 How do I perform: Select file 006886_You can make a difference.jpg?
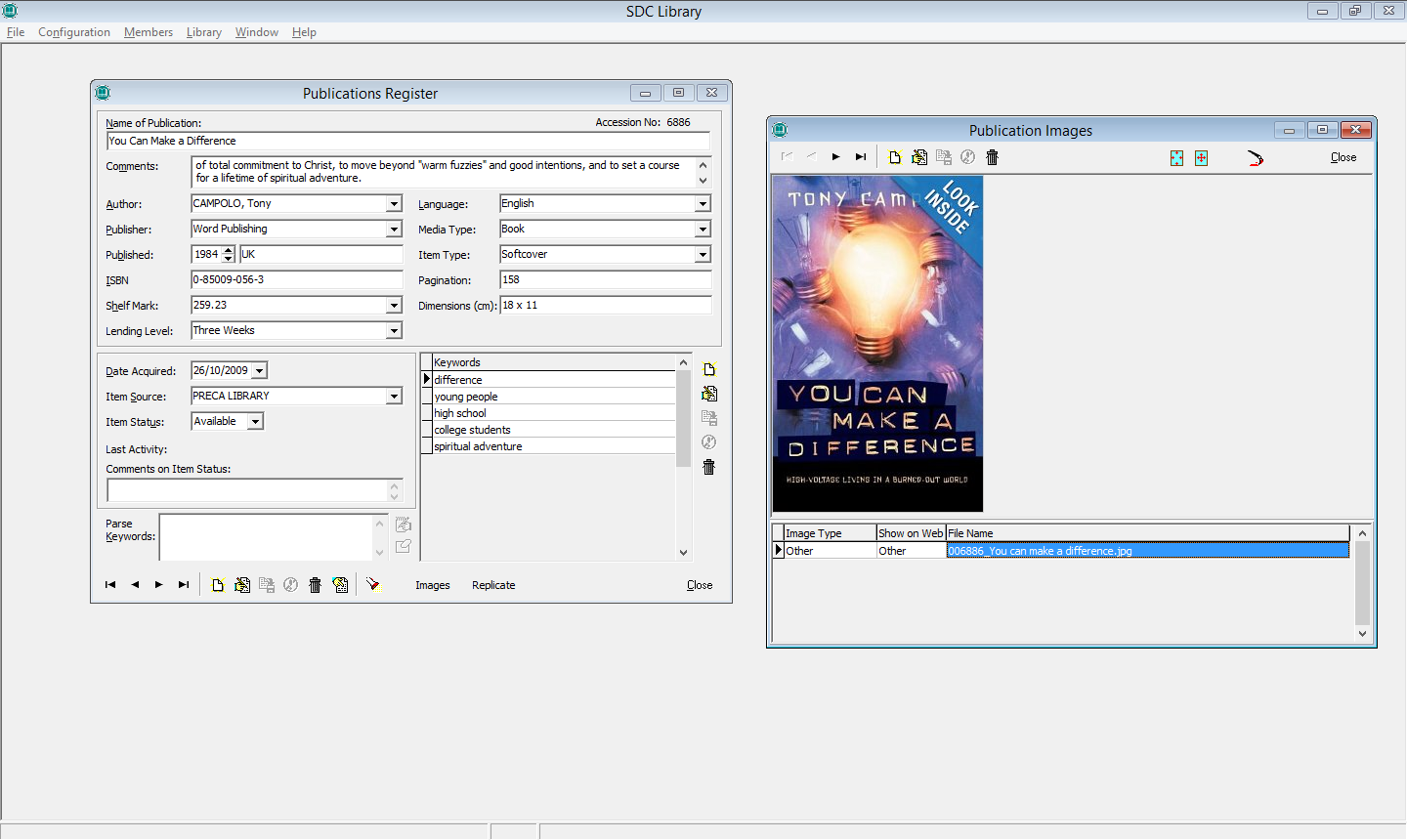(1147, 551)
